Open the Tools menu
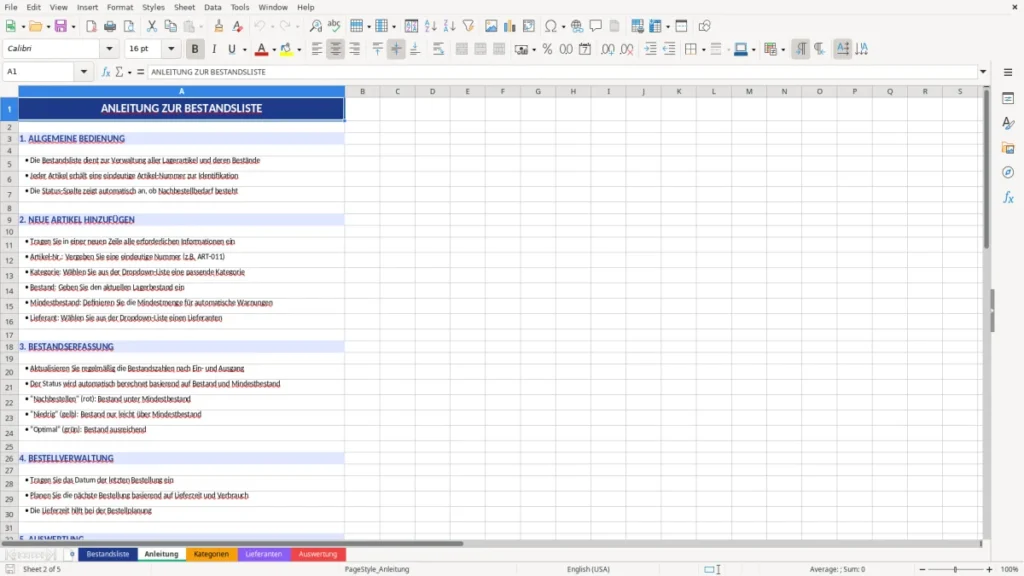The image size is (1024, 576). coord(240,7)
